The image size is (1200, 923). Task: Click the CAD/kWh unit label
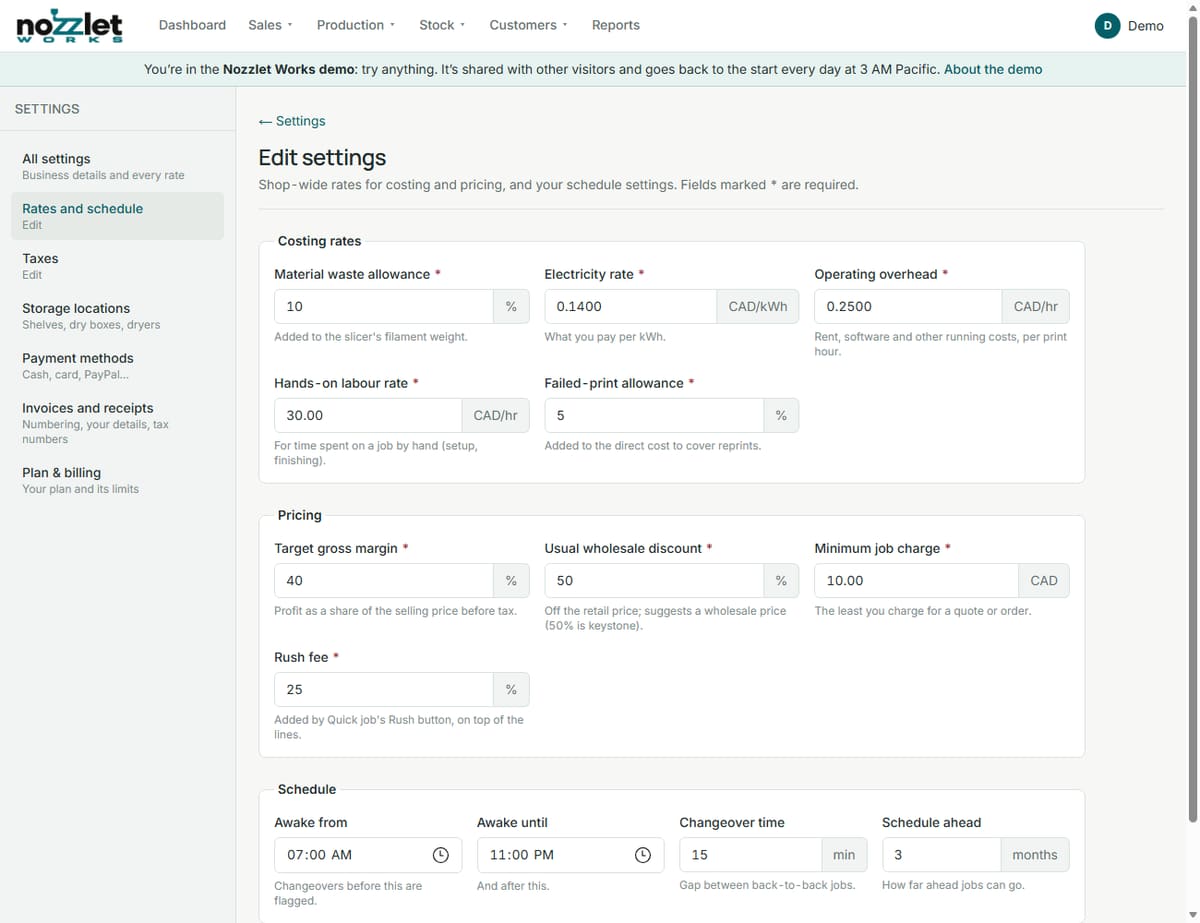click(758, 306)
